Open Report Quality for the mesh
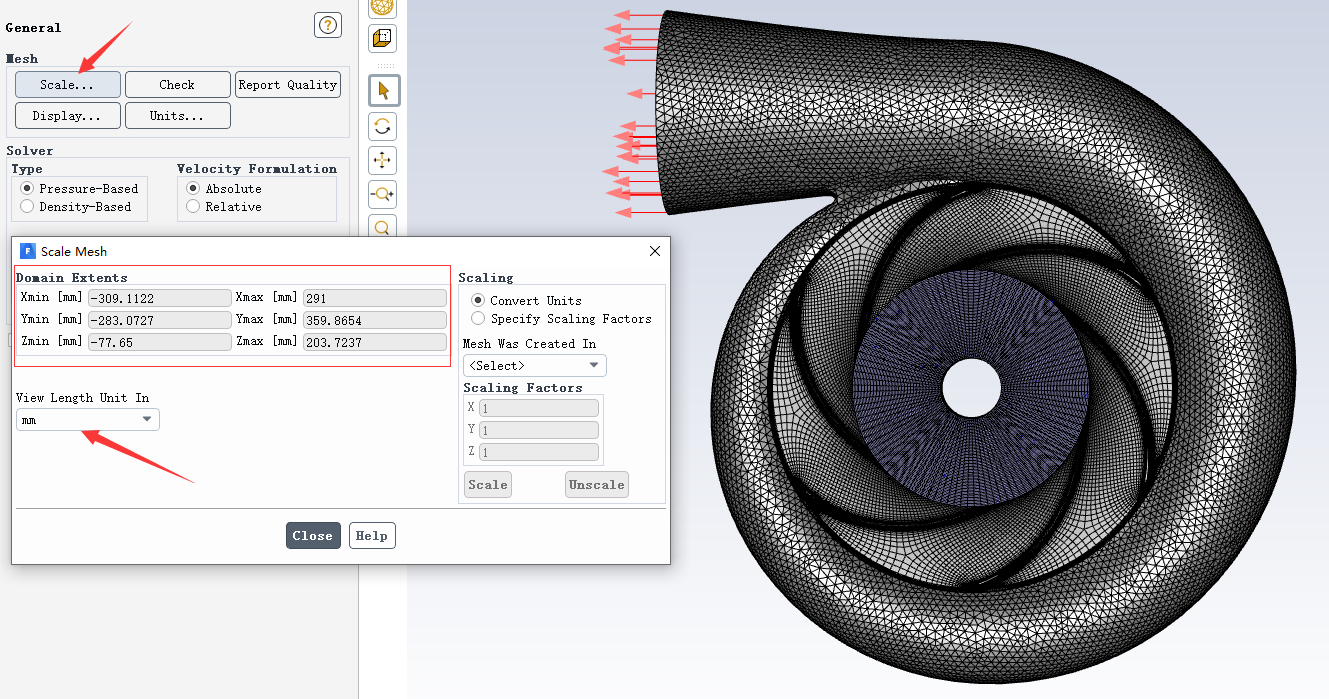This screenshot has height=699, width=1329. pyautogui.click(x=287, y=85)
